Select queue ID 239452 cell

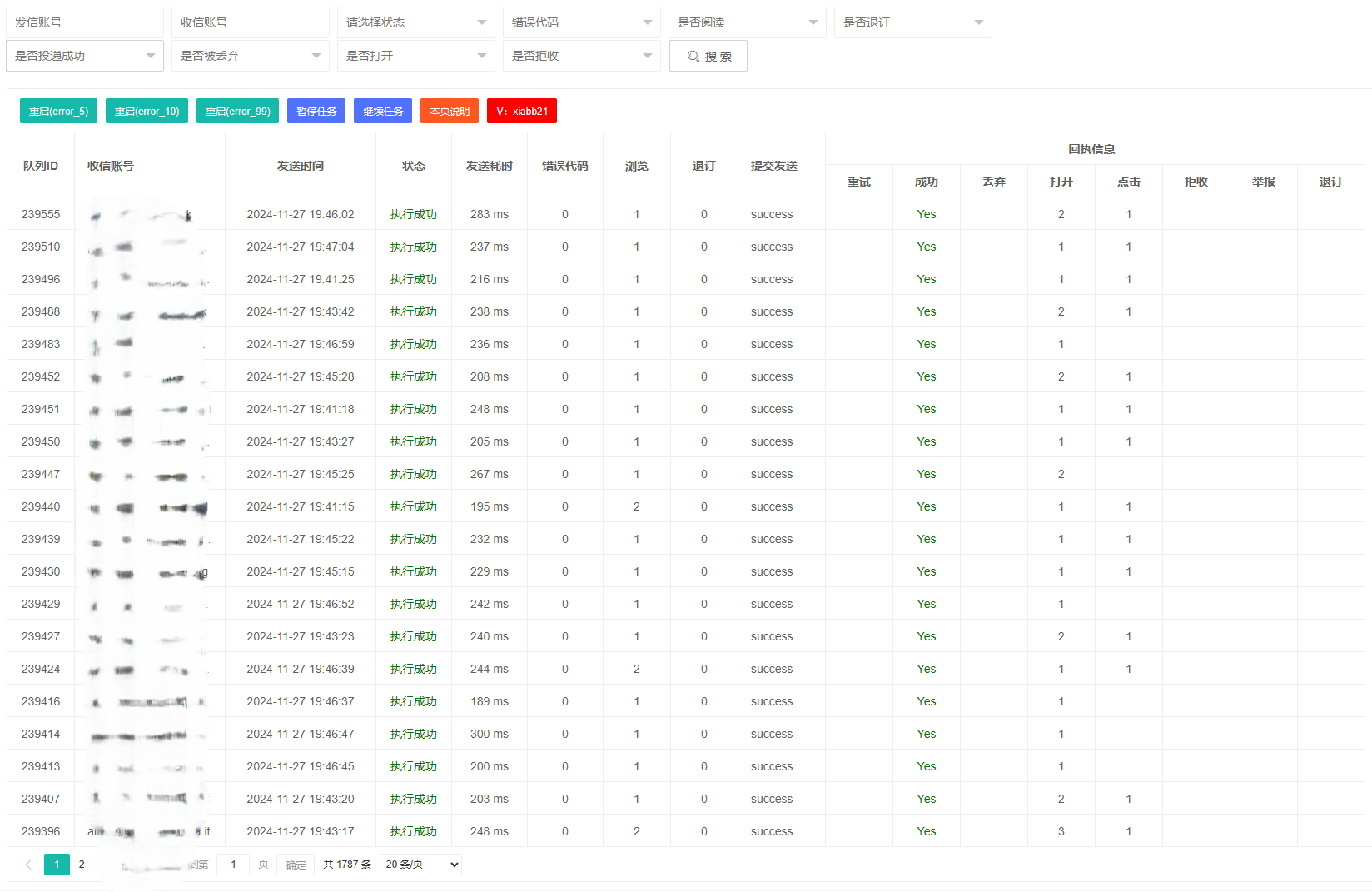tap(41, 376)
